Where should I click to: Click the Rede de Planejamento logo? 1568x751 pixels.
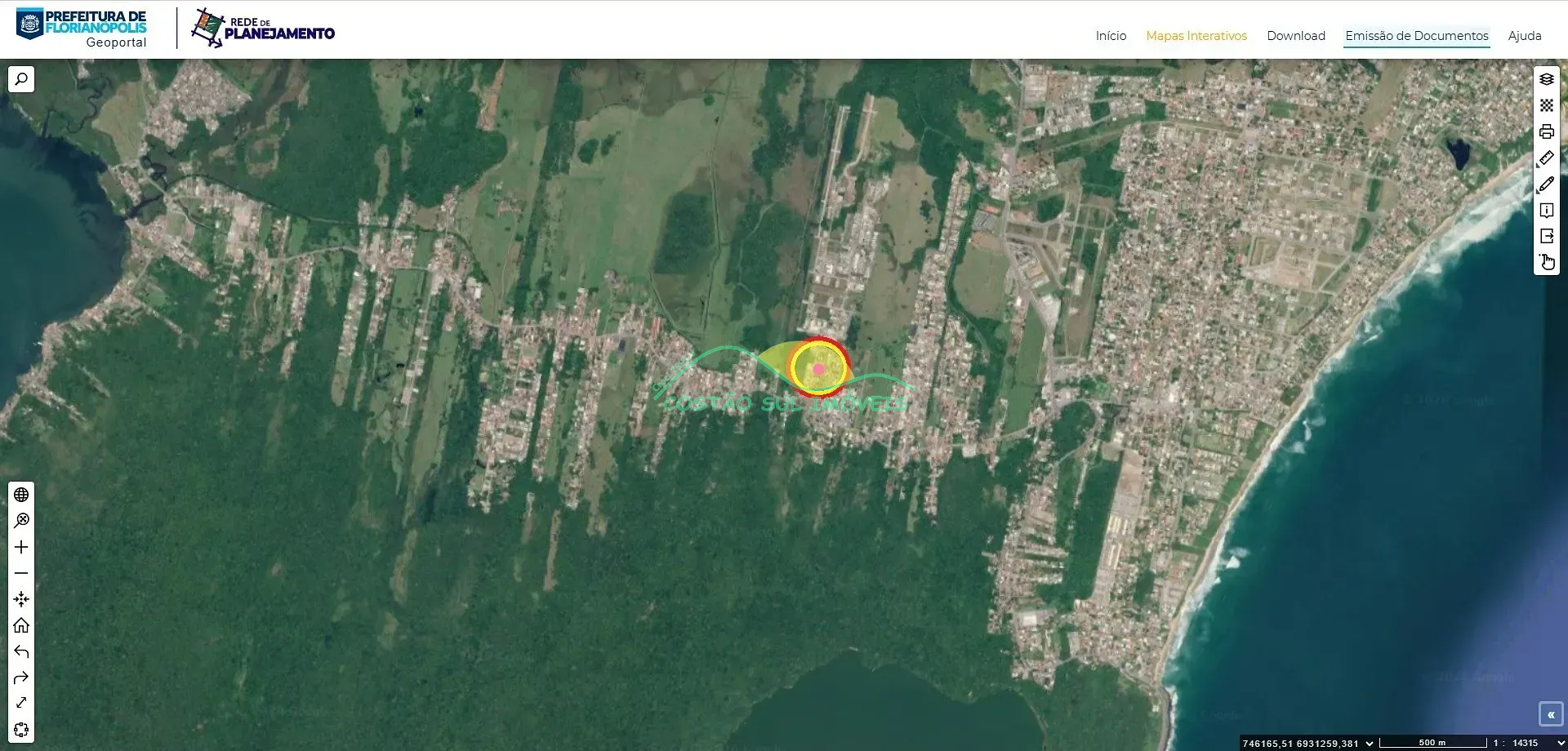coord(263,28)
